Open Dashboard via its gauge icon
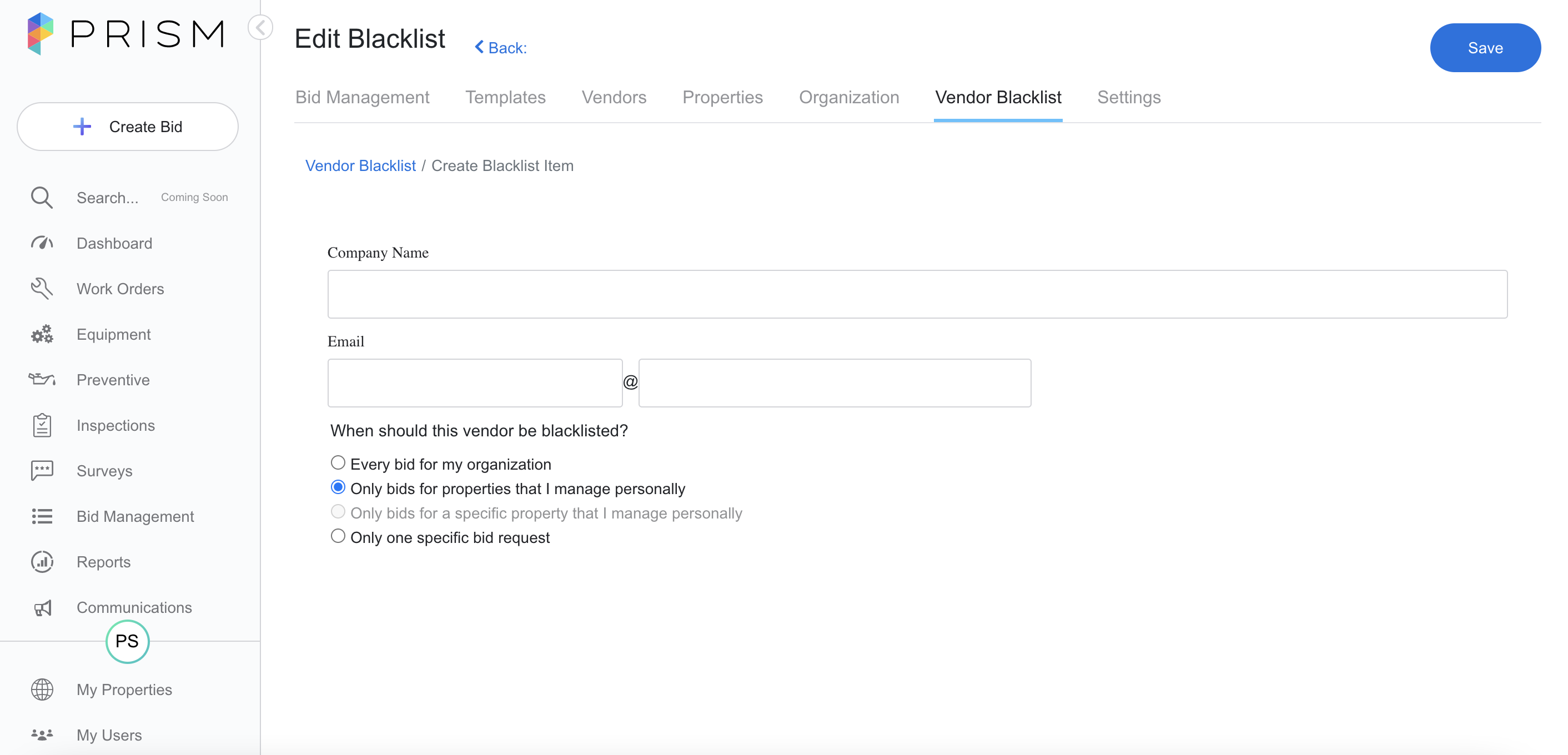 point(42,243)
